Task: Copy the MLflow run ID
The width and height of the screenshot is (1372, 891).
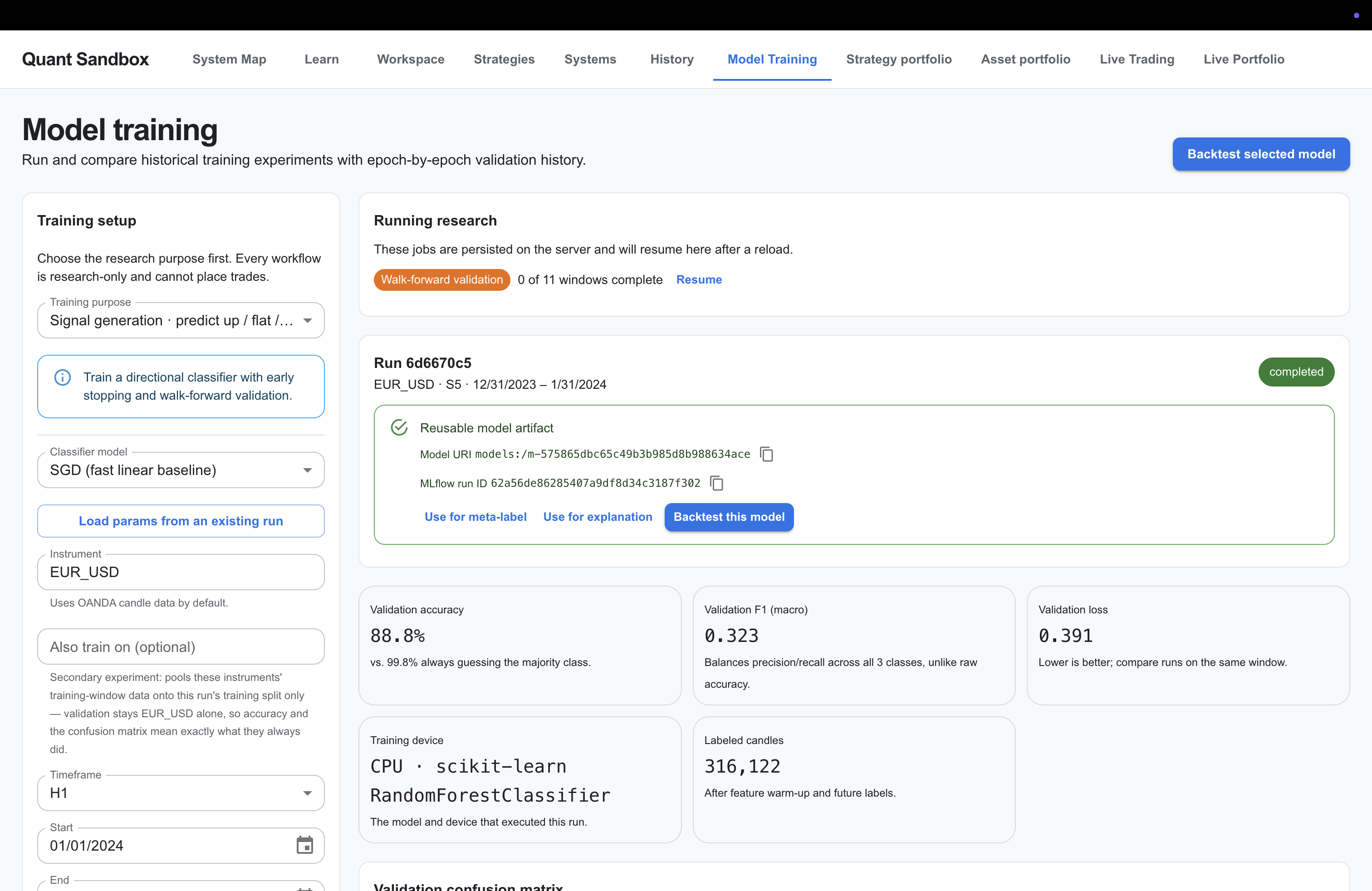Action: tap(716, 483)
